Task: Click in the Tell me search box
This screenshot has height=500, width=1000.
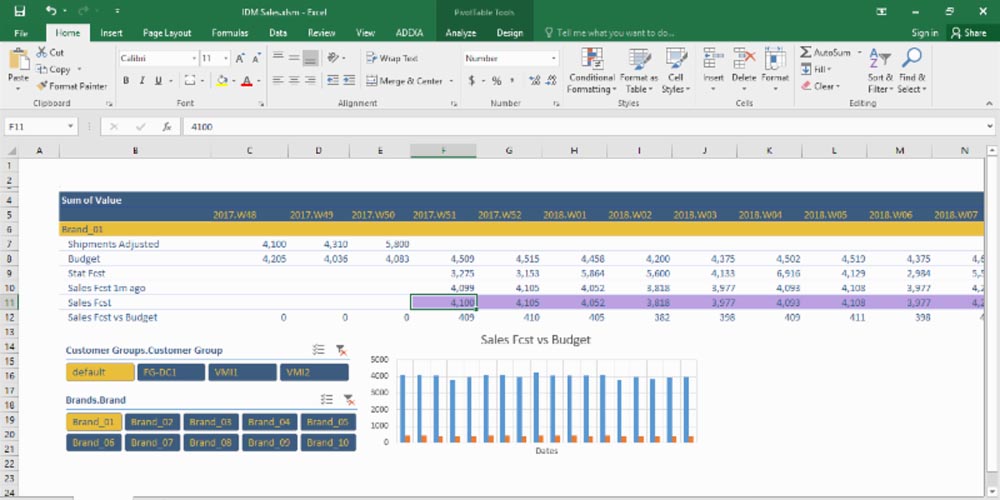Action: coord(614,33)
